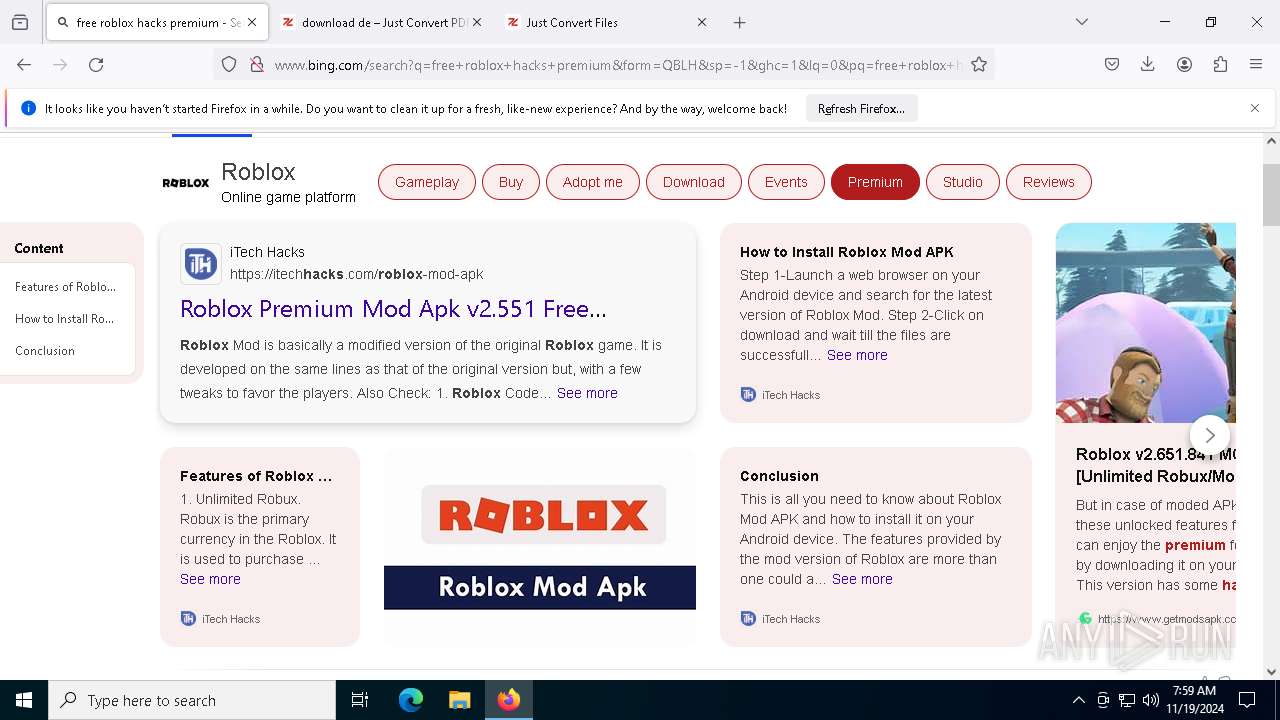Select the Reviews filter pill
1280x720 pixels.
tap(1049, 182)
